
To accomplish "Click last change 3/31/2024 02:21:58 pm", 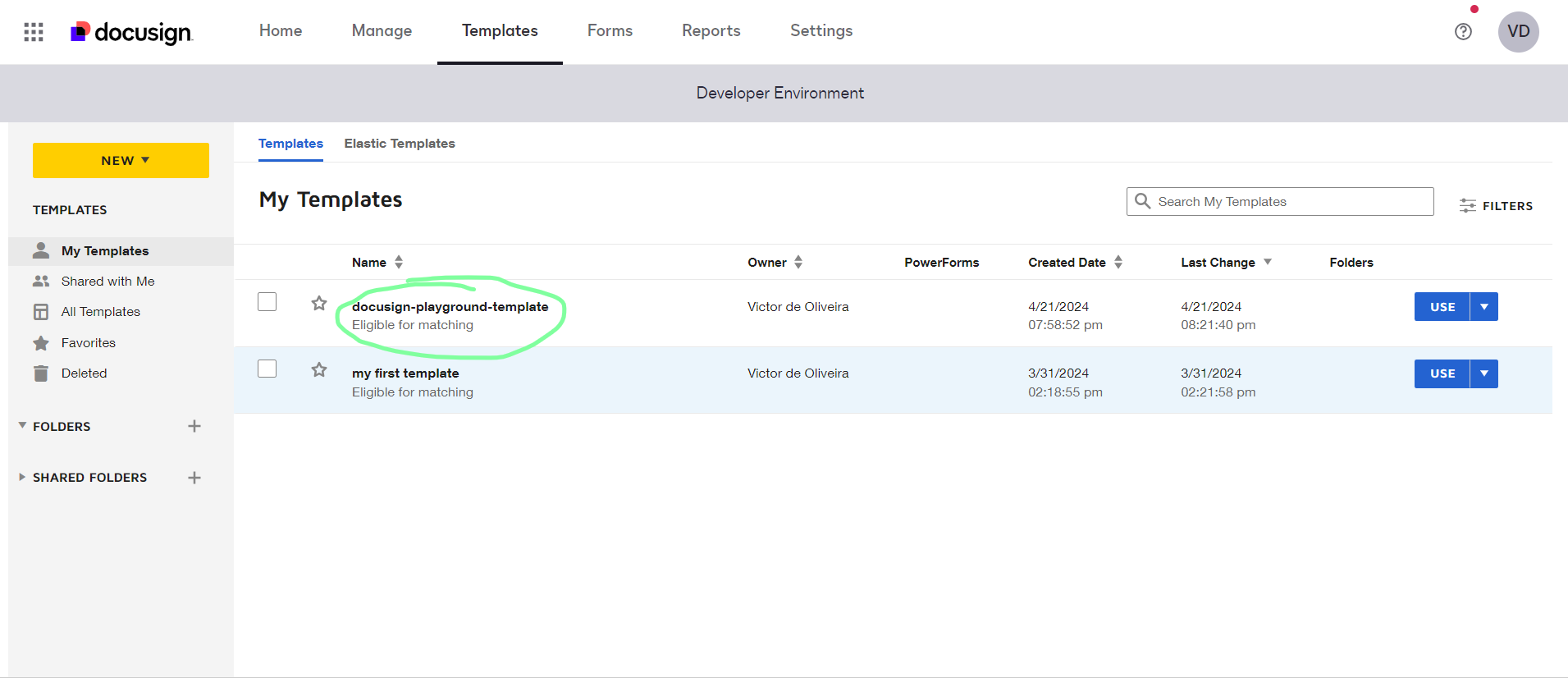I will click(1218, 383).
